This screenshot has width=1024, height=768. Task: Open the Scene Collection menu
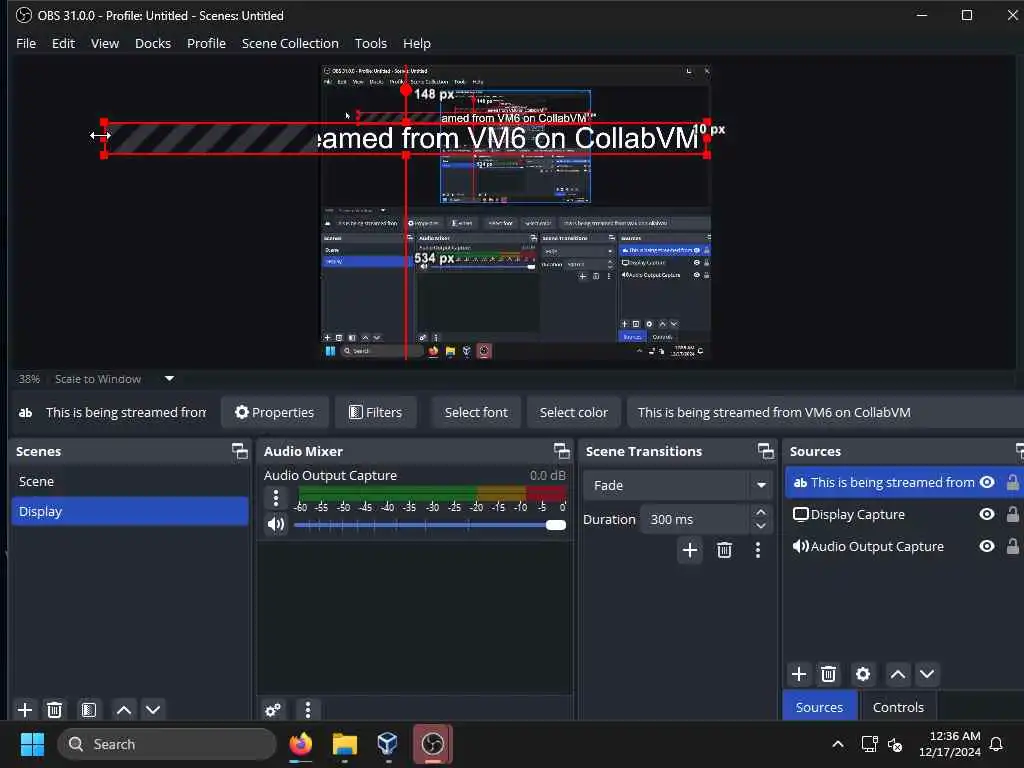tap(290, 43)
